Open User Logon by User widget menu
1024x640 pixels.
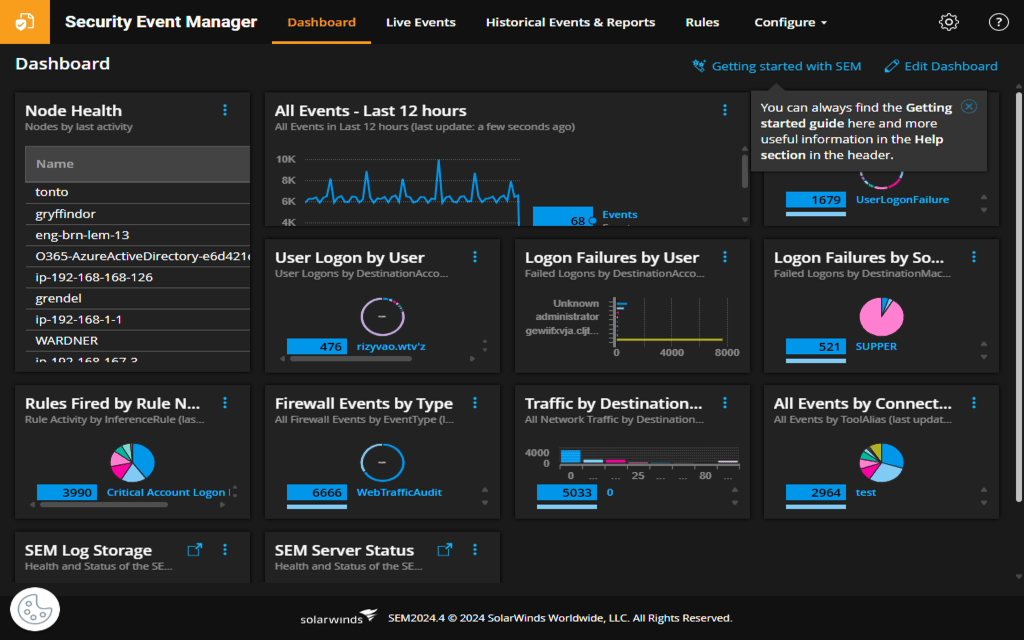pos(475,257)
